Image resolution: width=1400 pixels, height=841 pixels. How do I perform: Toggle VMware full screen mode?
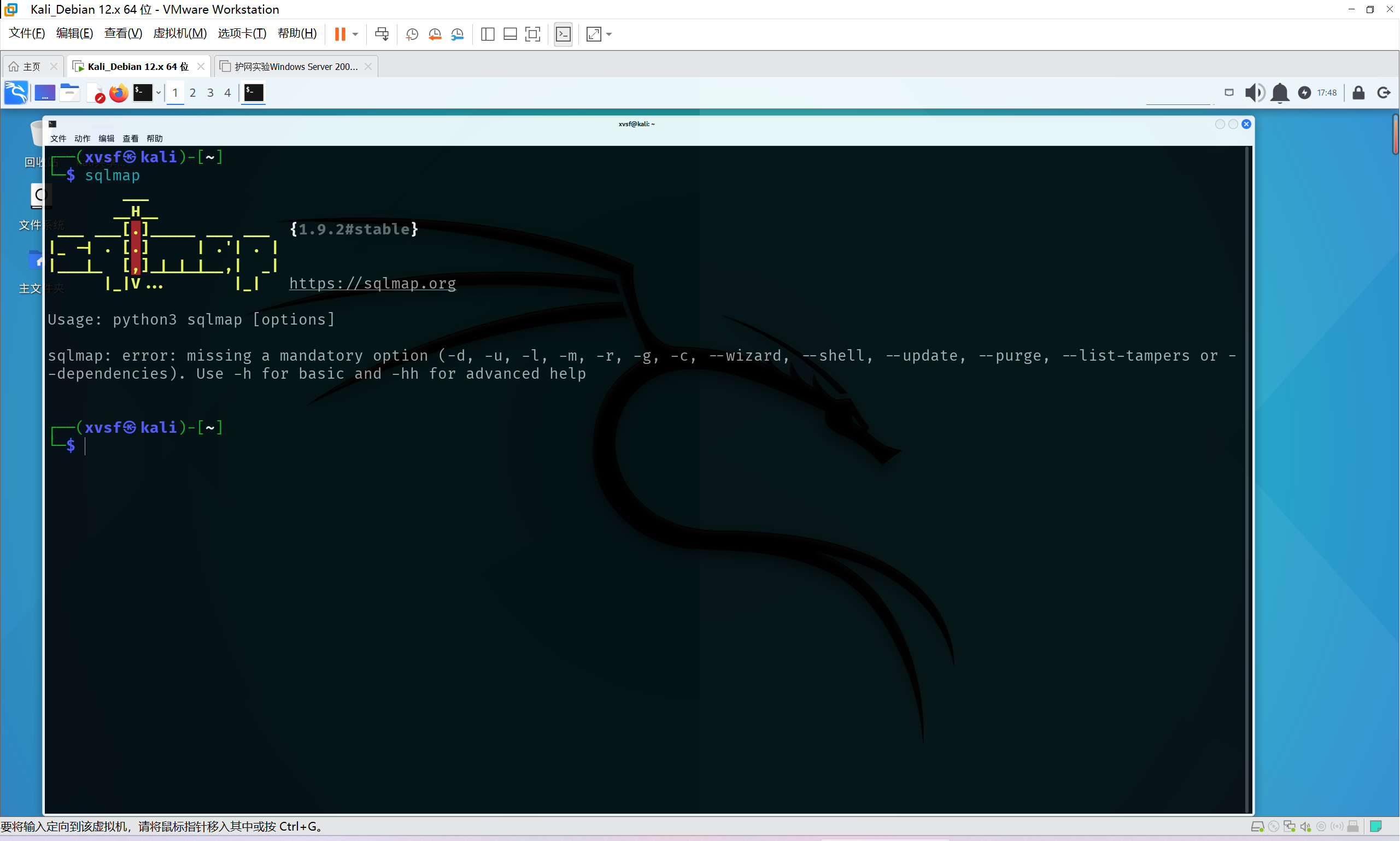pyautogui.click(x=533, y=34)
